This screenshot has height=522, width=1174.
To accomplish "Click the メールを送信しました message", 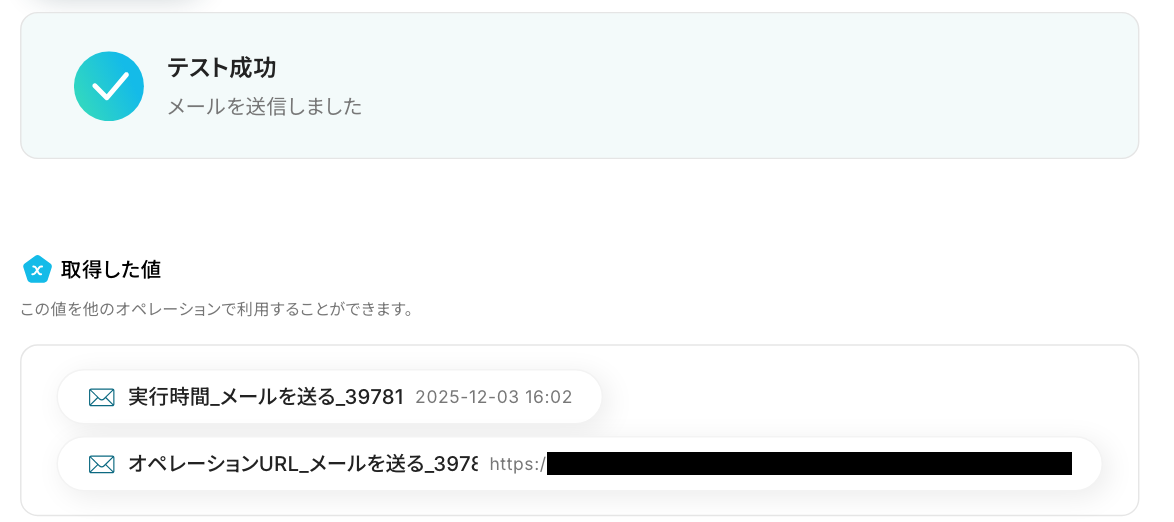I will tap(264, 106).
